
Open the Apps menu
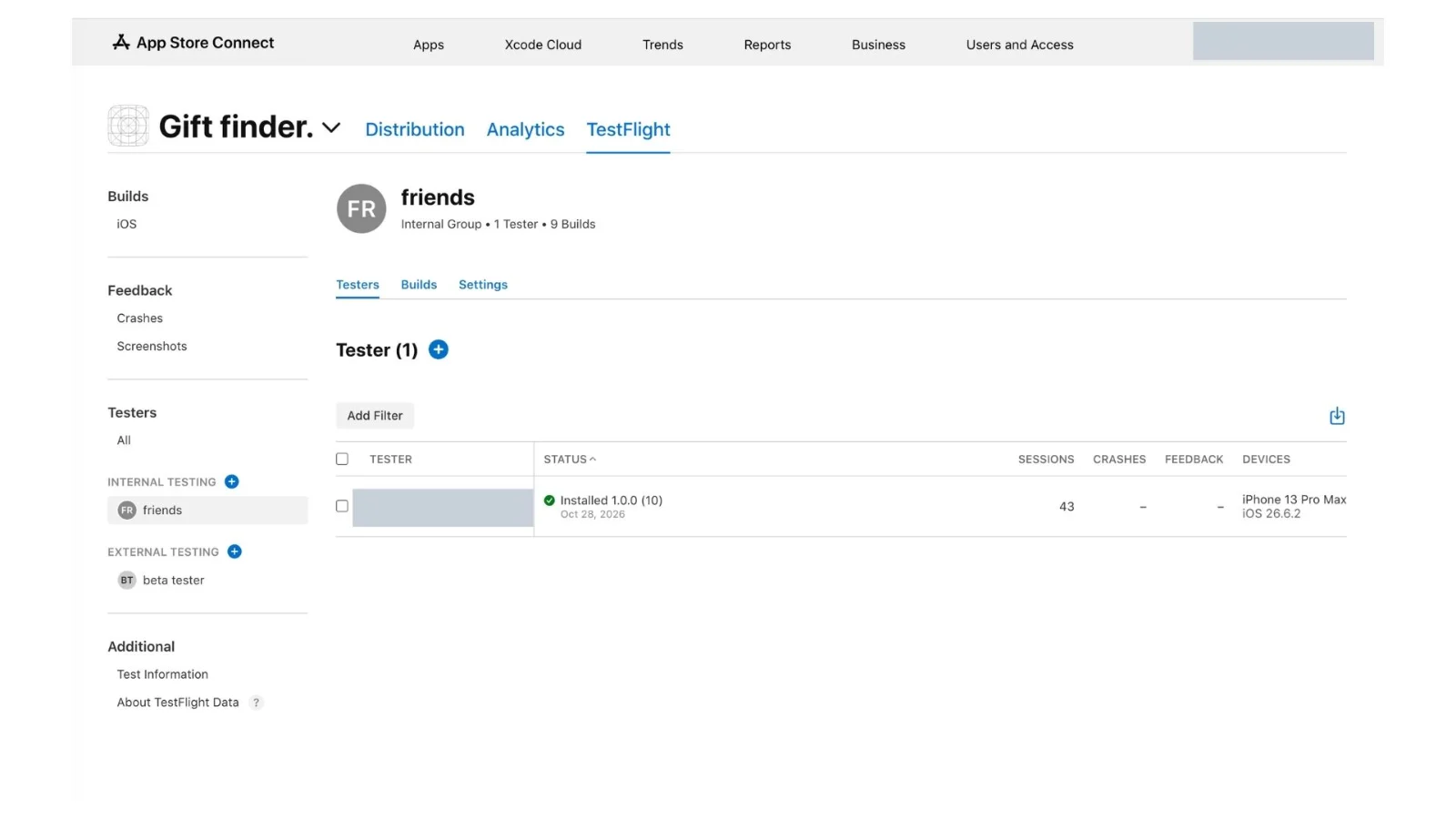(429, 45)
